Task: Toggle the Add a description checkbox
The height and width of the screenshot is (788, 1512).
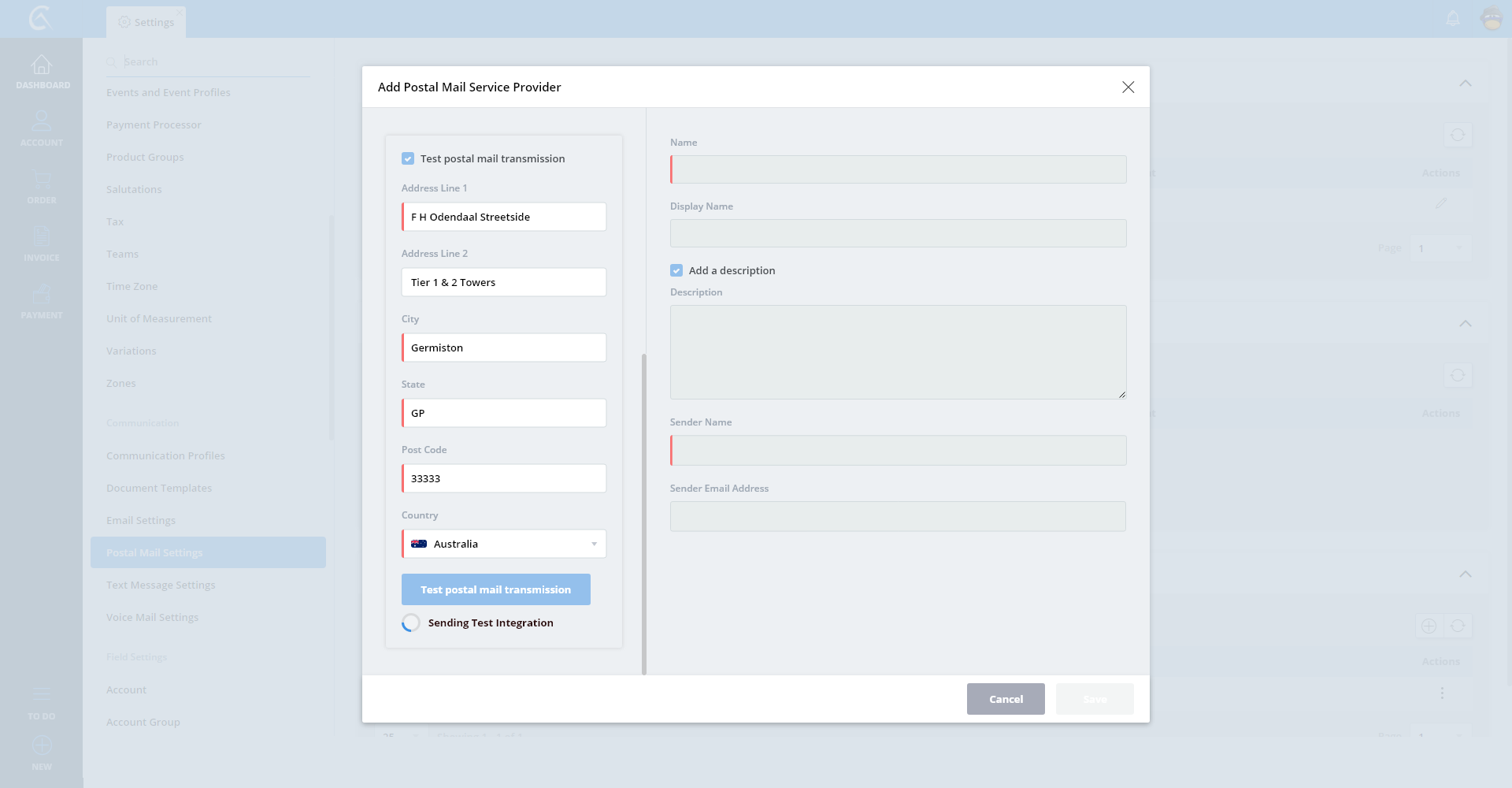Action: (676, 270)
